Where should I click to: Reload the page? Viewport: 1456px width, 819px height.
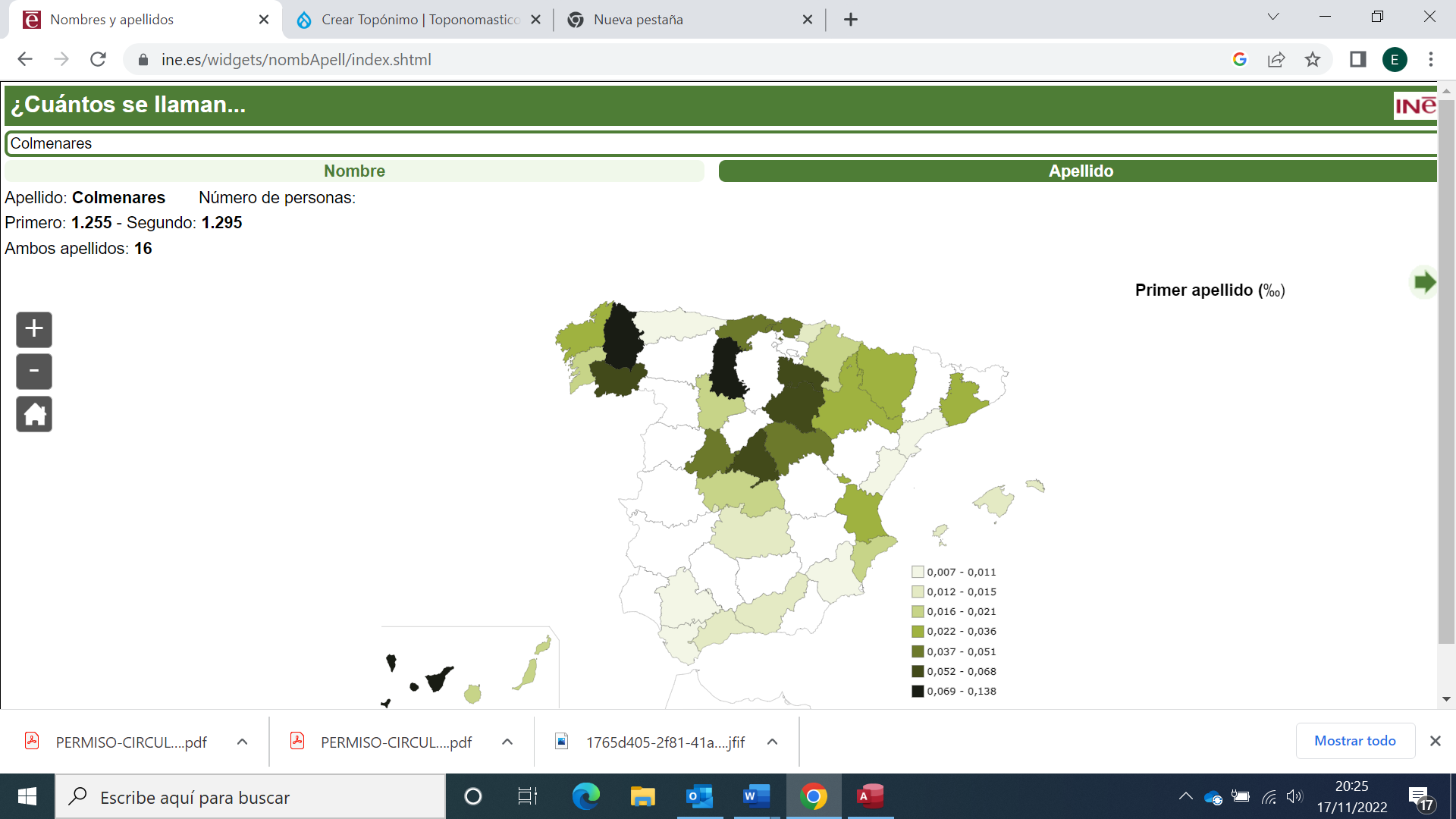click(x=98, y=60)
